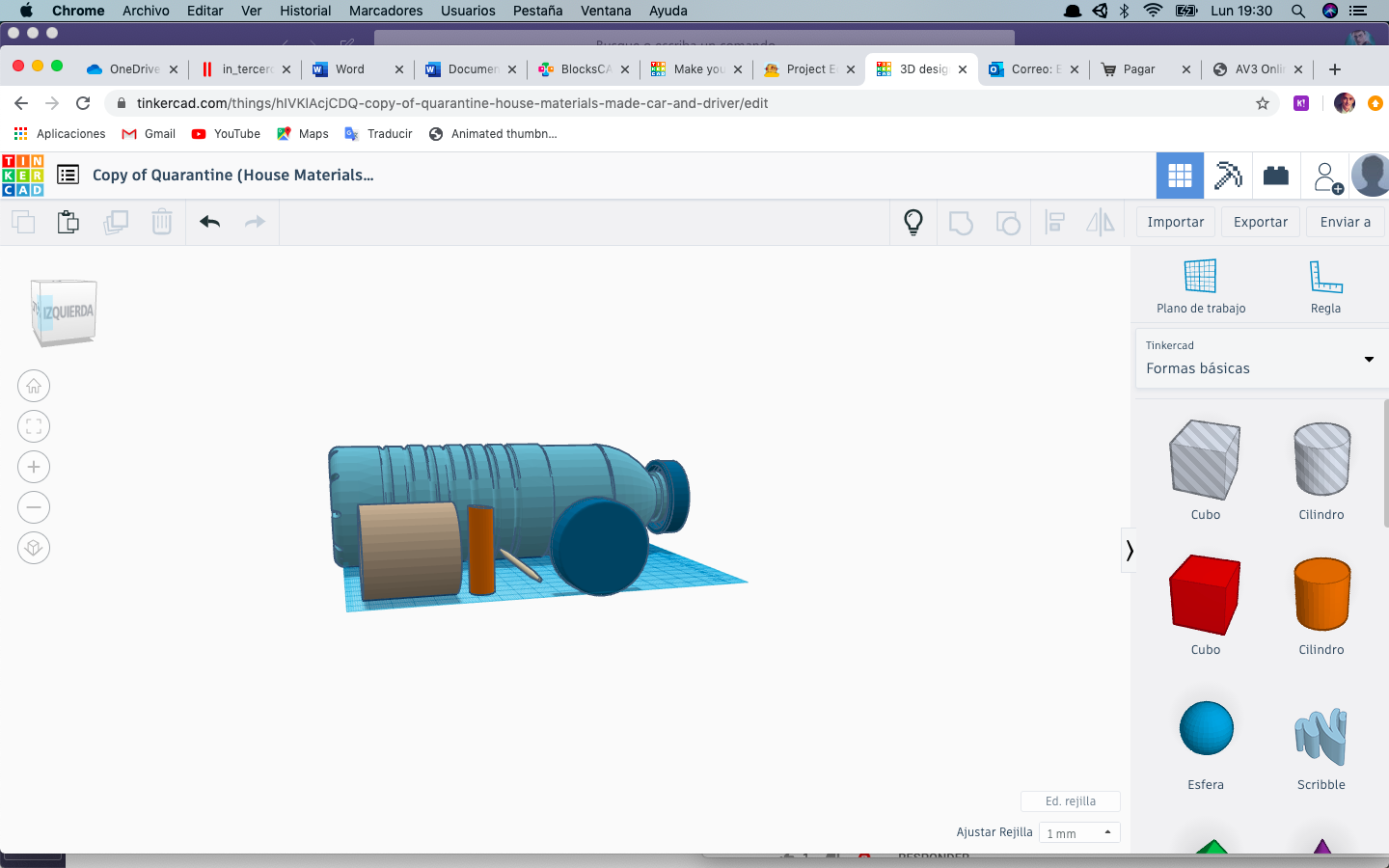
Task: Open the Marcadores menu
Action: click(386, 11)
